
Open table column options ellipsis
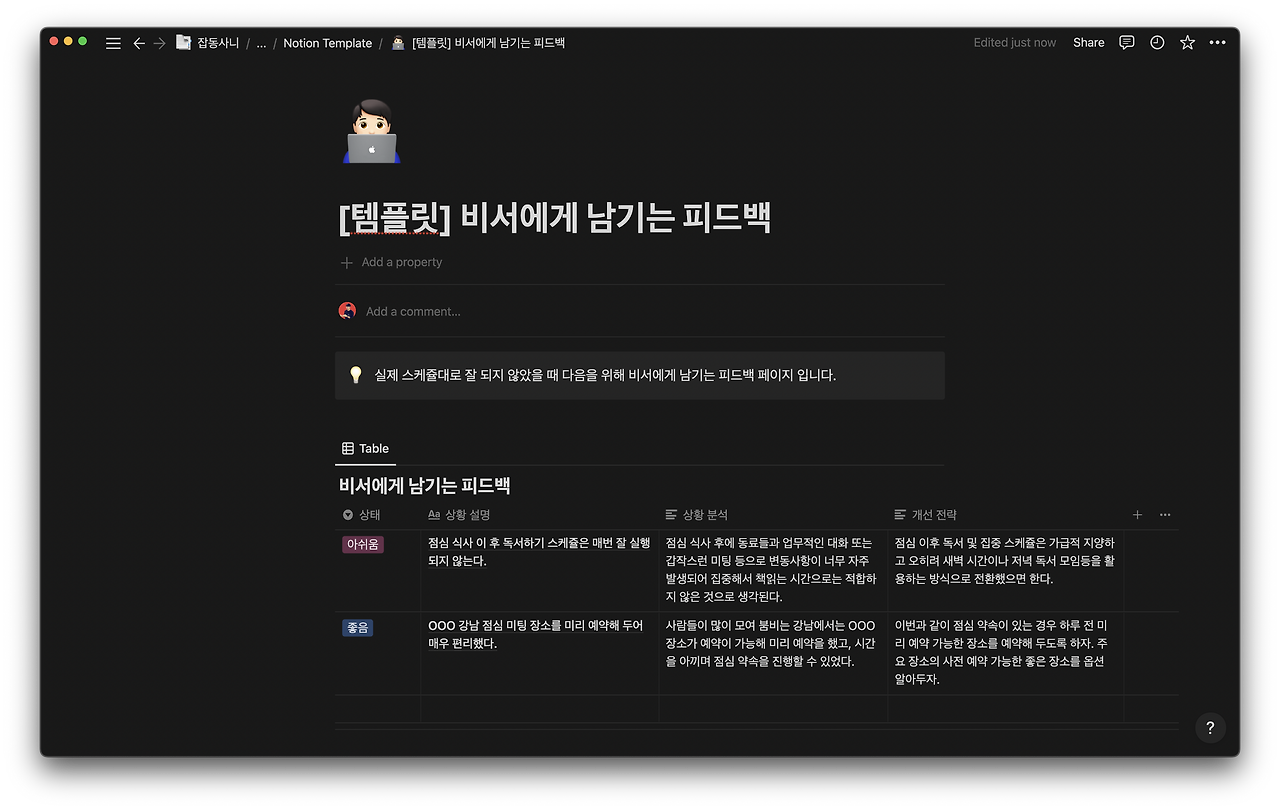1165,515
